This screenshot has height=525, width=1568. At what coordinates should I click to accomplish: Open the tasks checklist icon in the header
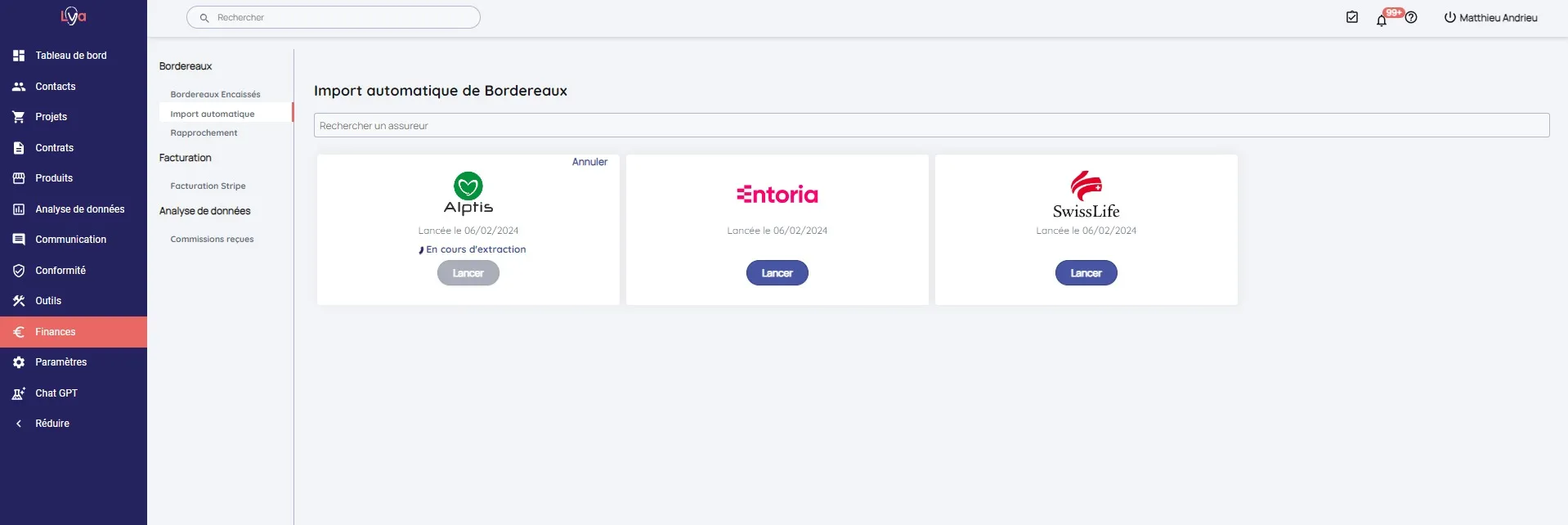pyautogui.click(x=1352, y=17)
